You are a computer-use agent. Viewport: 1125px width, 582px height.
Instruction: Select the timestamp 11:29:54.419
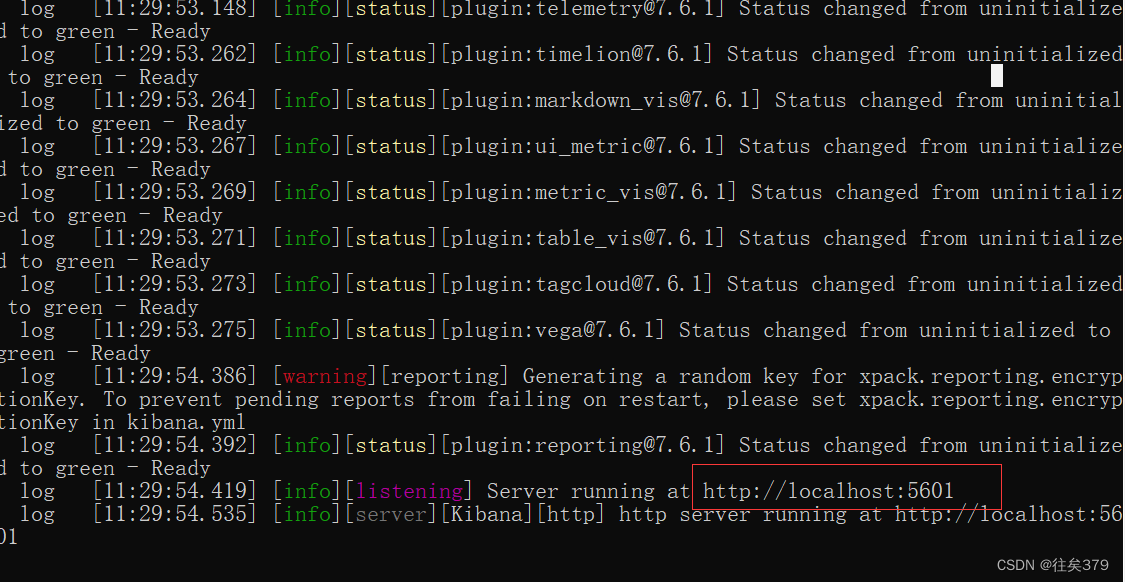[x=175, y=490]
